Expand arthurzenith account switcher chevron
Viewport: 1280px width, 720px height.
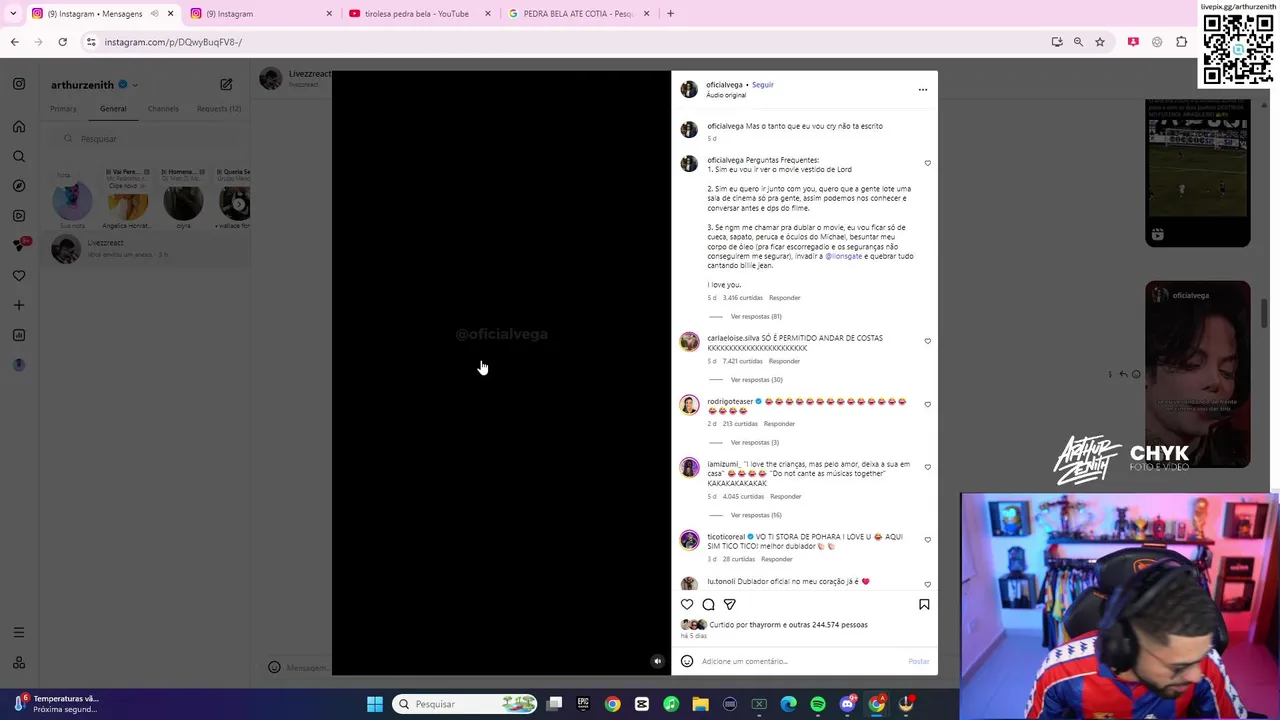point(135,85)
